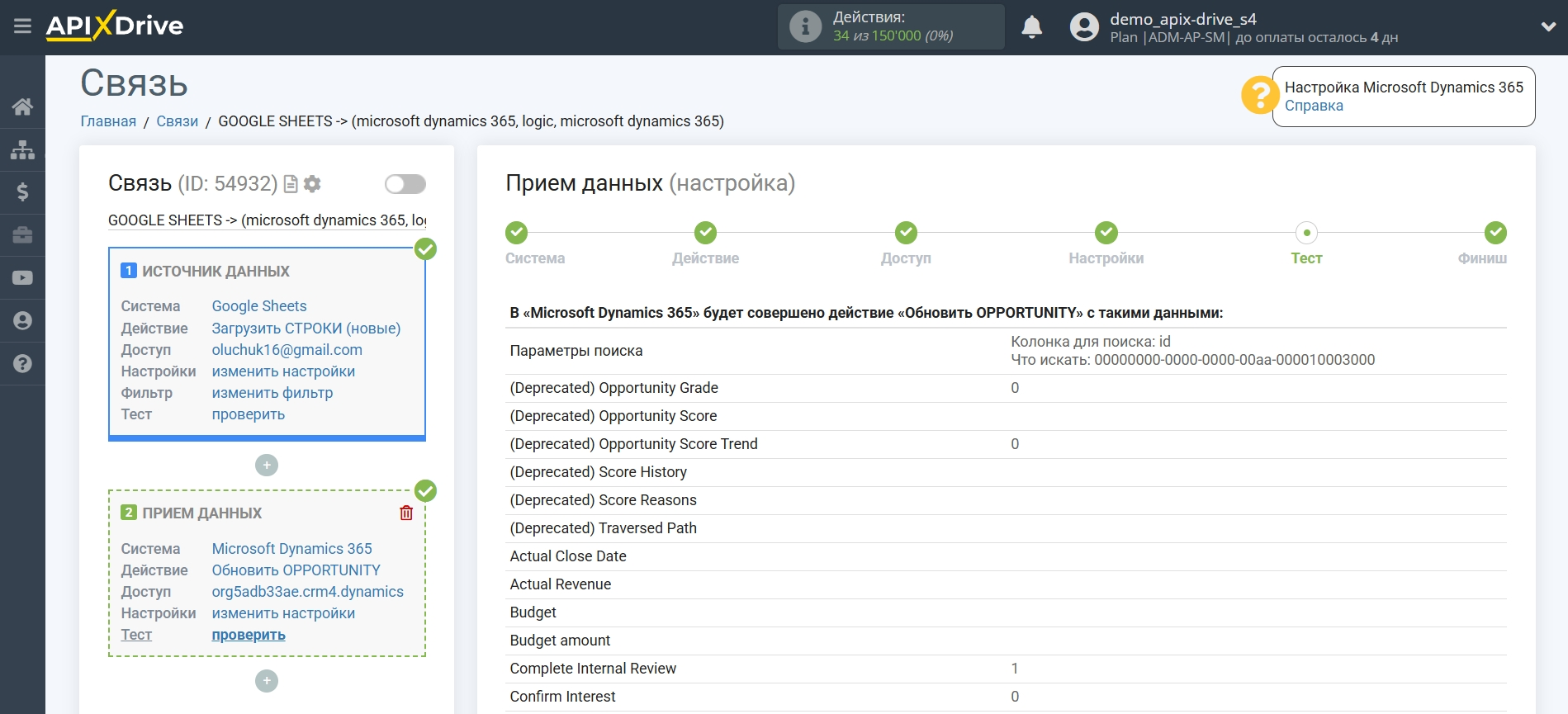Click source изменить настройки link
This screenshot has height=714, width=1568.
[283, 371]
